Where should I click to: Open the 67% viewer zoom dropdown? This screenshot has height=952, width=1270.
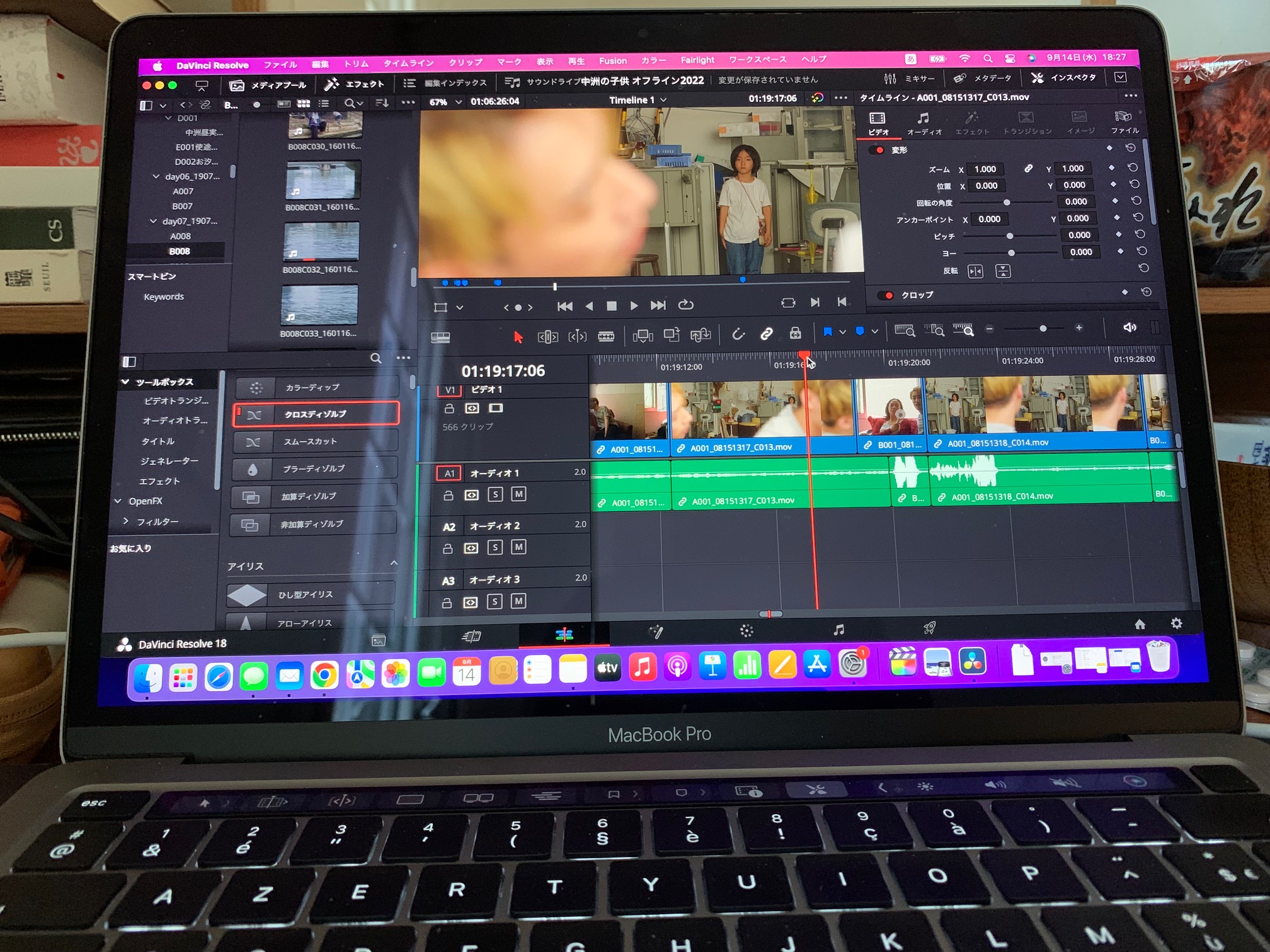458,102
